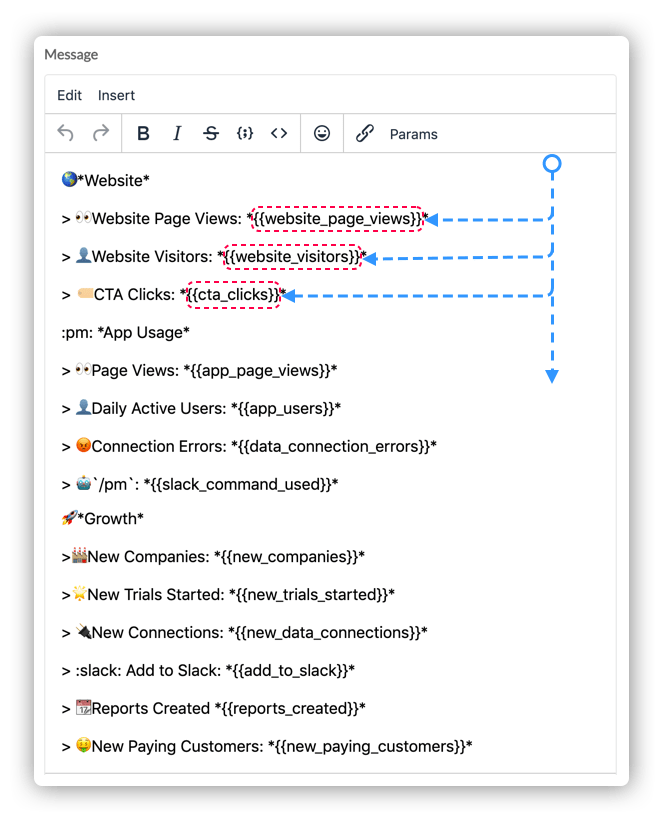This screenshot has height=827, width=662.
Task: Click the *Growth* heading line
Action: click(103, 519)
